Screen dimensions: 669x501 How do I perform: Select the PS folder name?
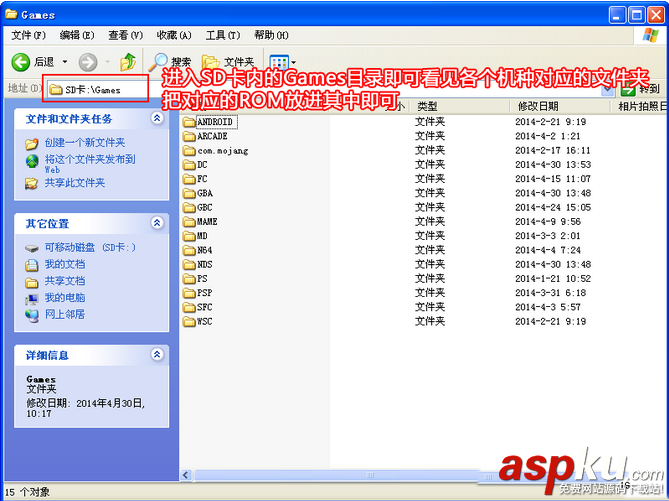tap(202, 279)
